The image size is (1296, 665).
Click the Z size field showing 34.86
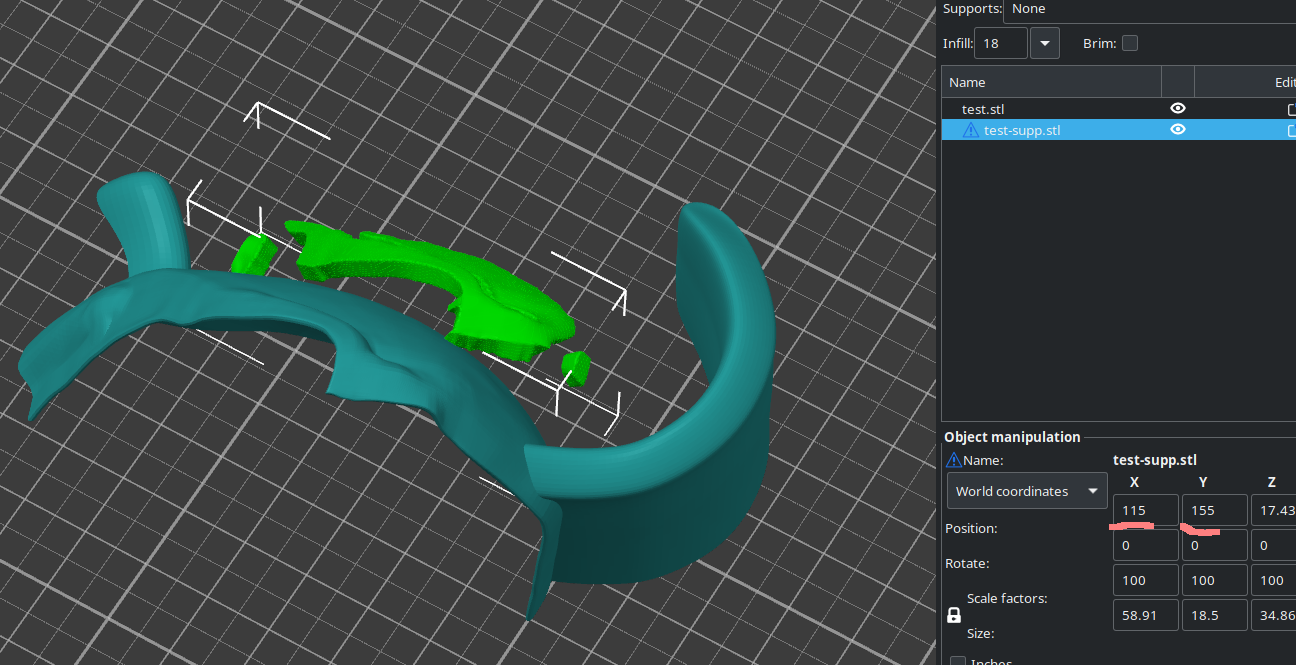(x=1273, y=615)
